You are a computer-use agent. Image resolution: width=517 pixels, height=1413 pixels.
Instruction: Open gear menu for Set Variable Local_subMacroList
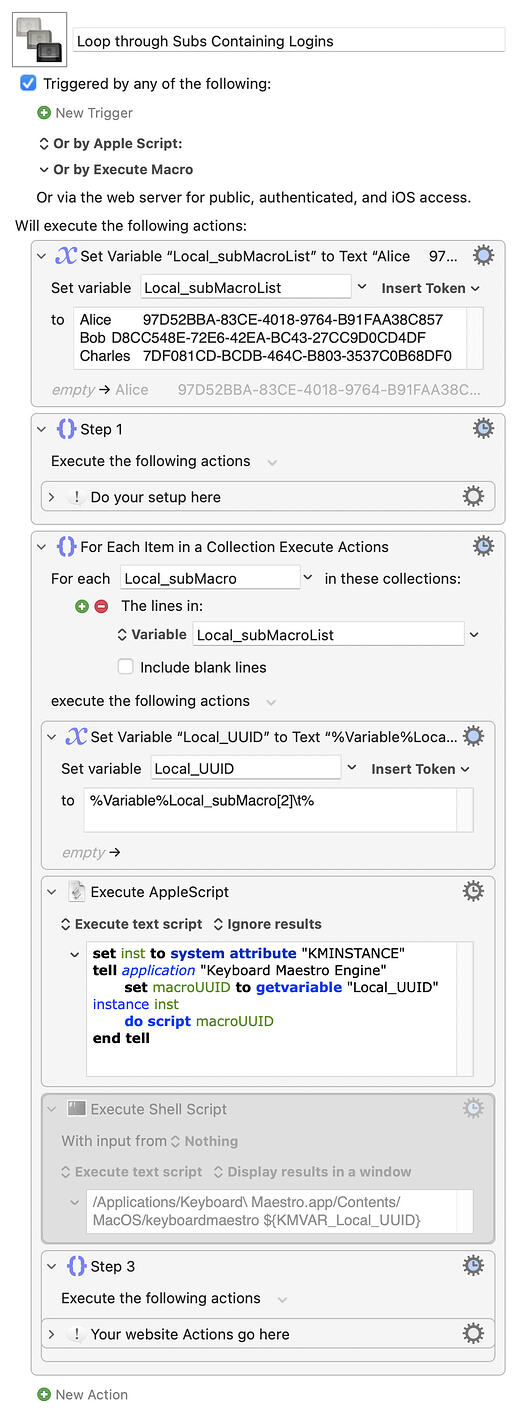(483, 255)
